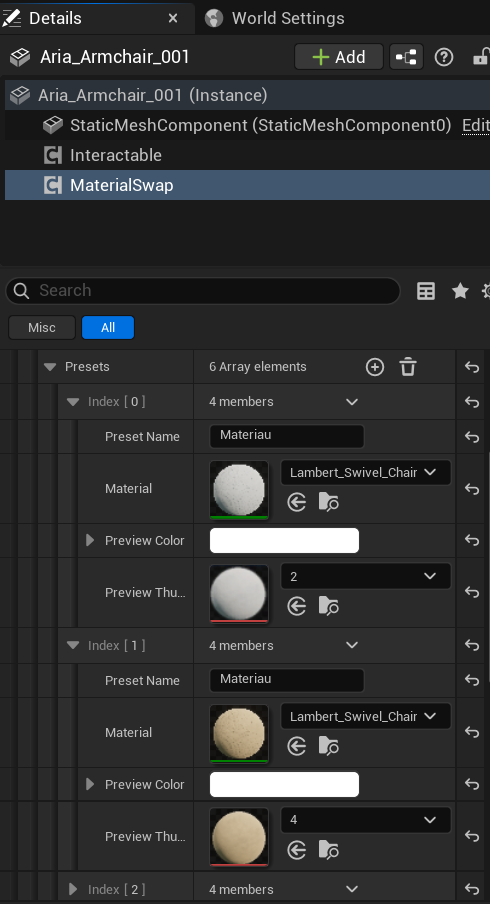This screenshot has width=490, height=904.
Task: Open the help question mark icon
Action: click(444, 57)
